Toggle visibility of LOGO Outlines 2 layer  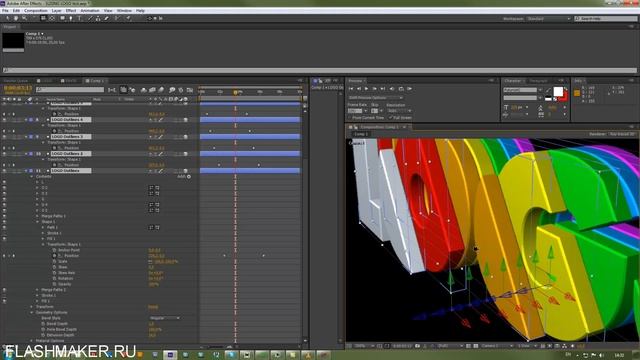(x=4, y=154)
